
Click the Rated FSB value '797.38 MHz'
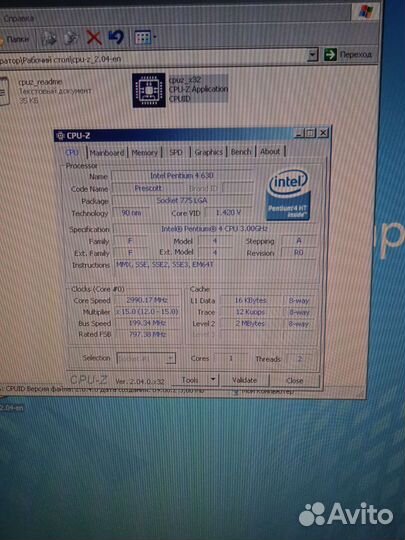coord(147,334)
